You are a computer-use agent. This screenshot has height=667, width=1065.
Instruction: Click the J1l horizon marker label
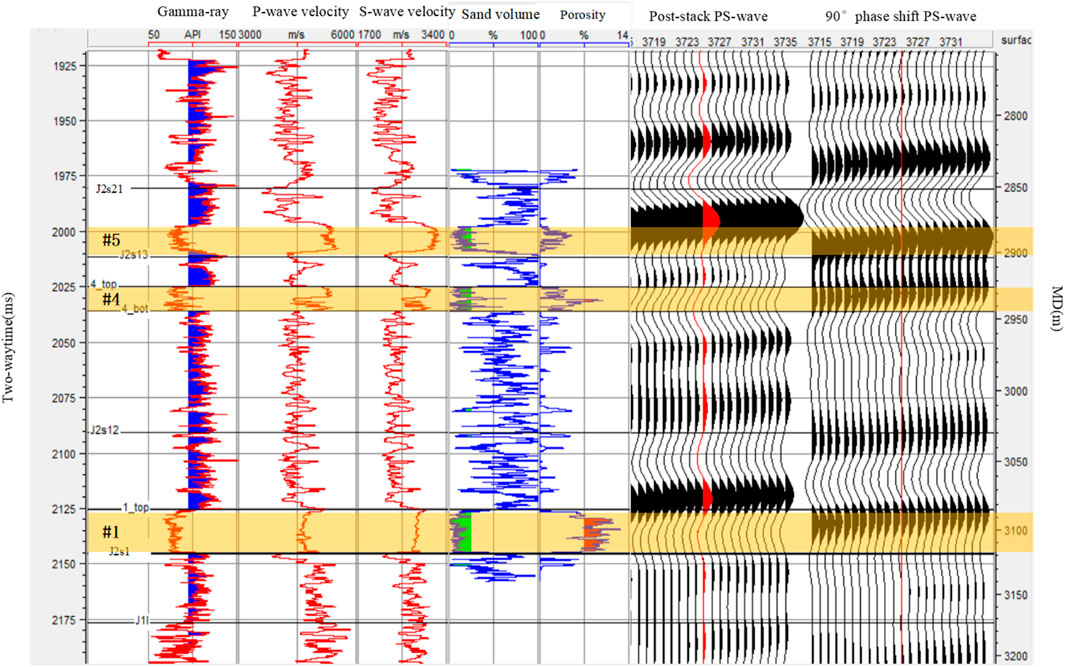(x=142, y=620)
